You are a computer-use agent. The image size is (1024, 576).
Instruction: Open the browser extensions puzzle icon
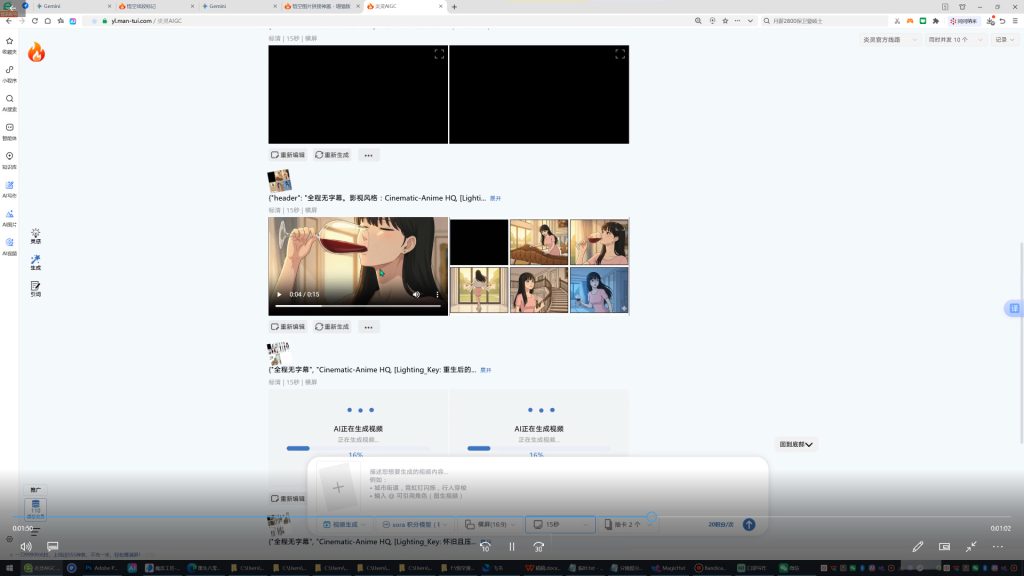pyautogui.click(x=935, y=20)
